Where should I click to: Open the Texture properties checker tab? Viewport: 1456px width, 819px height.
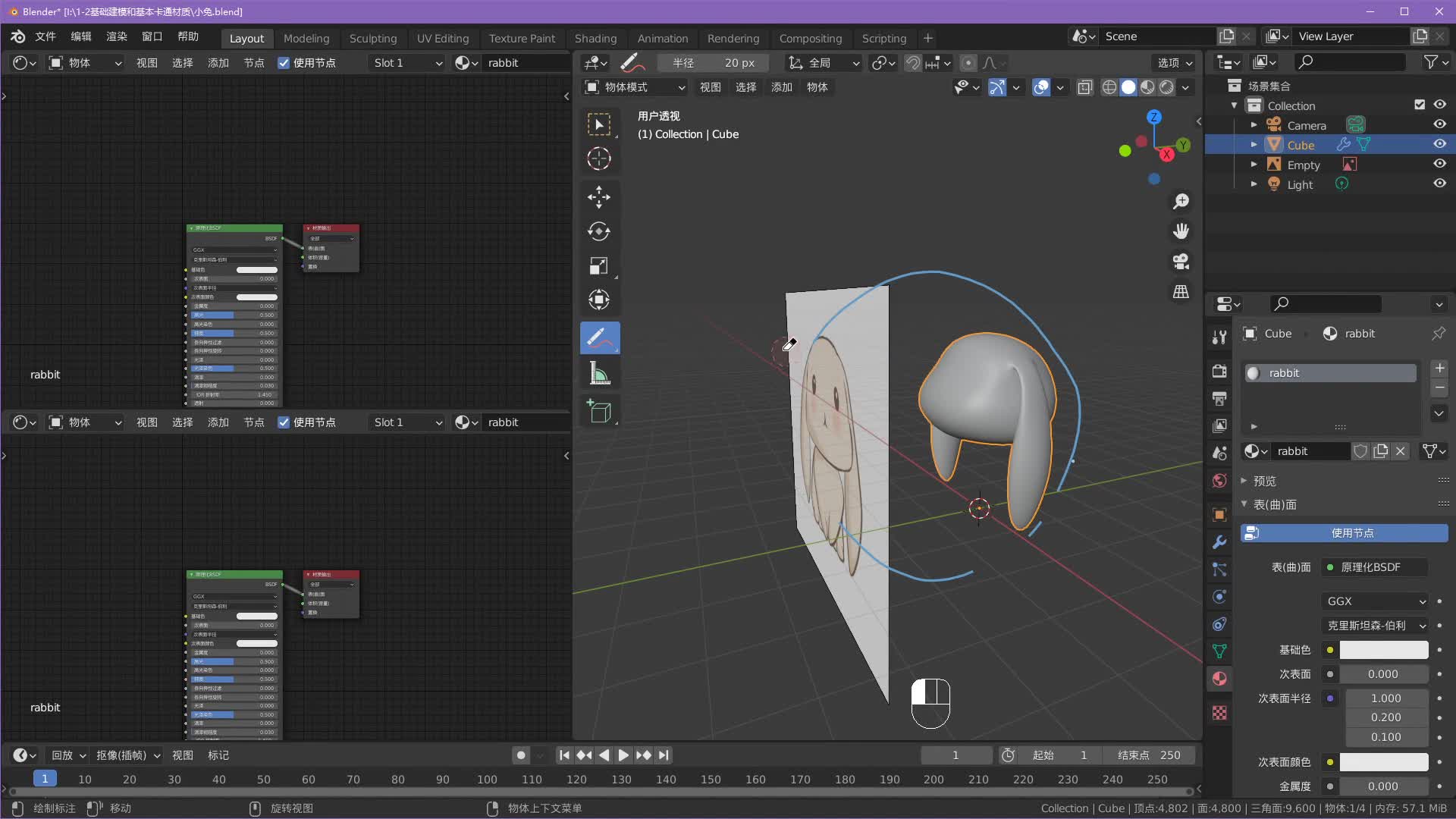click(1219, 713)
